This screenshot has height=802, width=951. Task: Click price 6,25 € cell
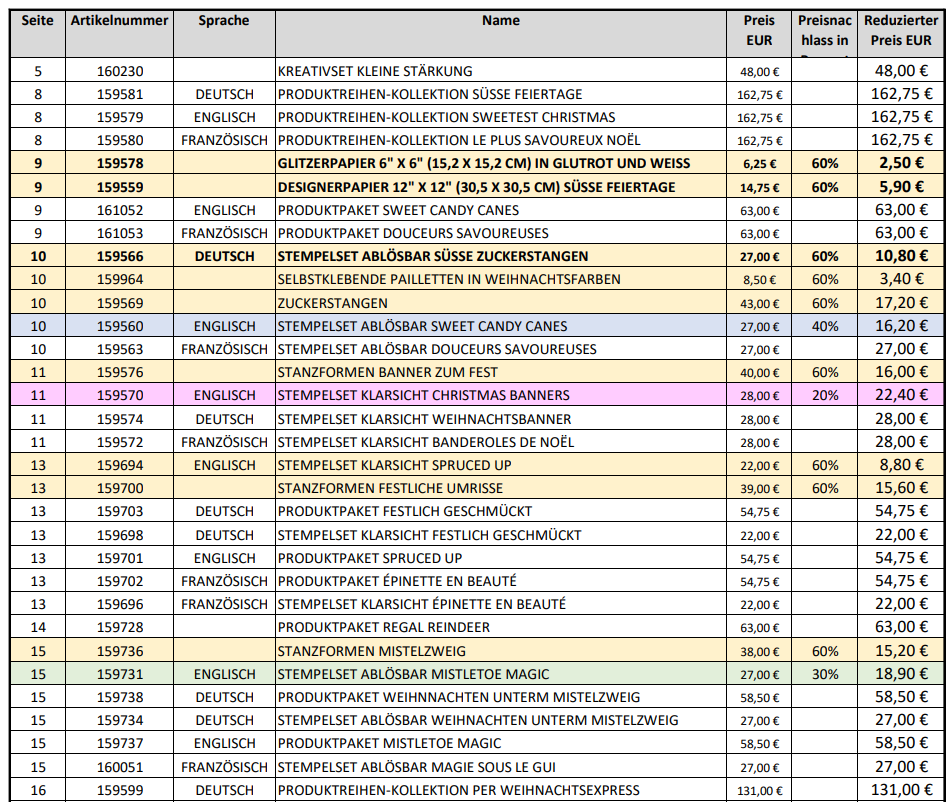pos(759,163)
